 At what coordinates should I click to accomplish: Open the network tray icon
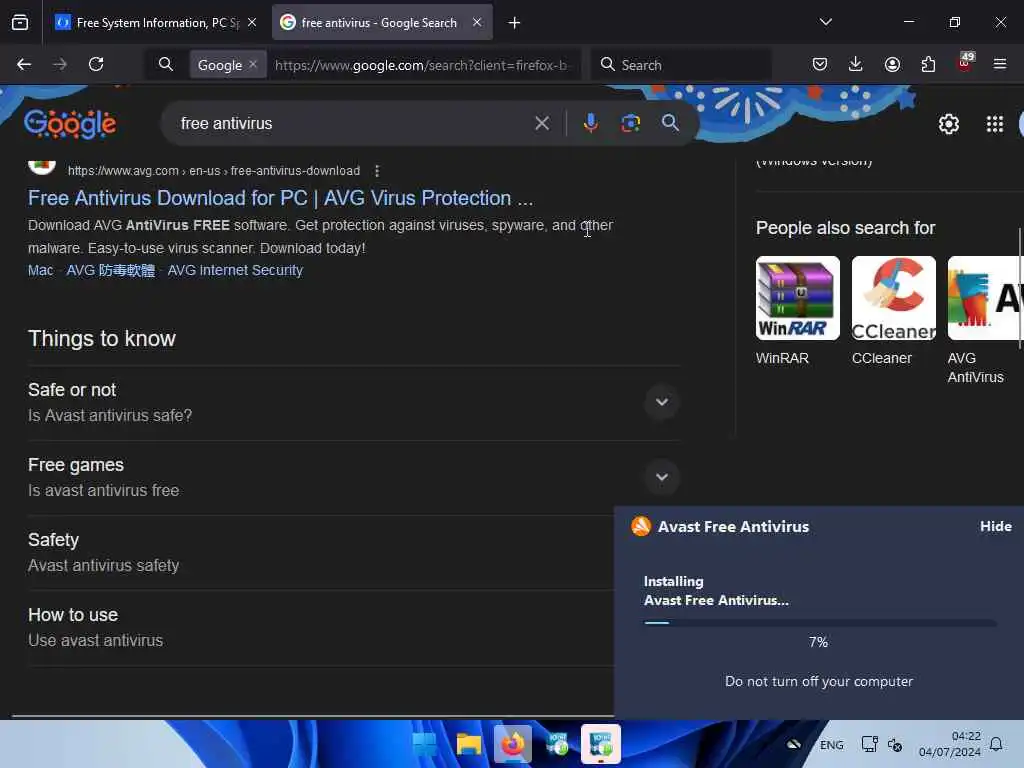click(869, 744)
